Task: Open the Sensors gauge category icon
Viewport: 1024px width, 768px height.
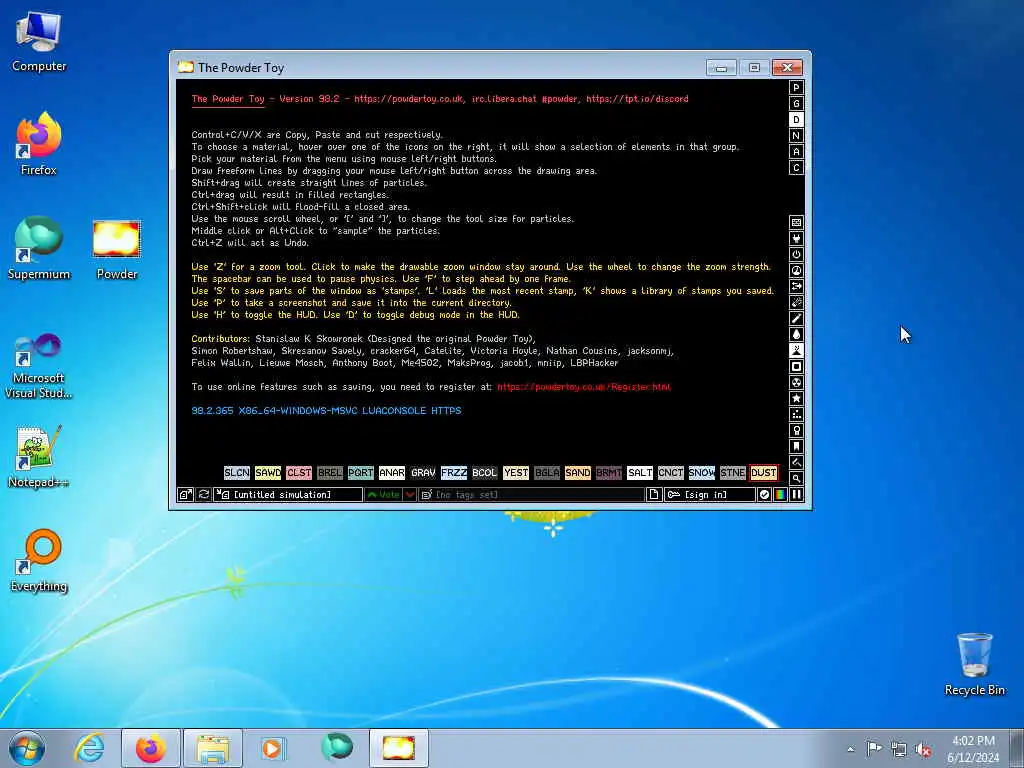Action: click(x=796, y=270)
